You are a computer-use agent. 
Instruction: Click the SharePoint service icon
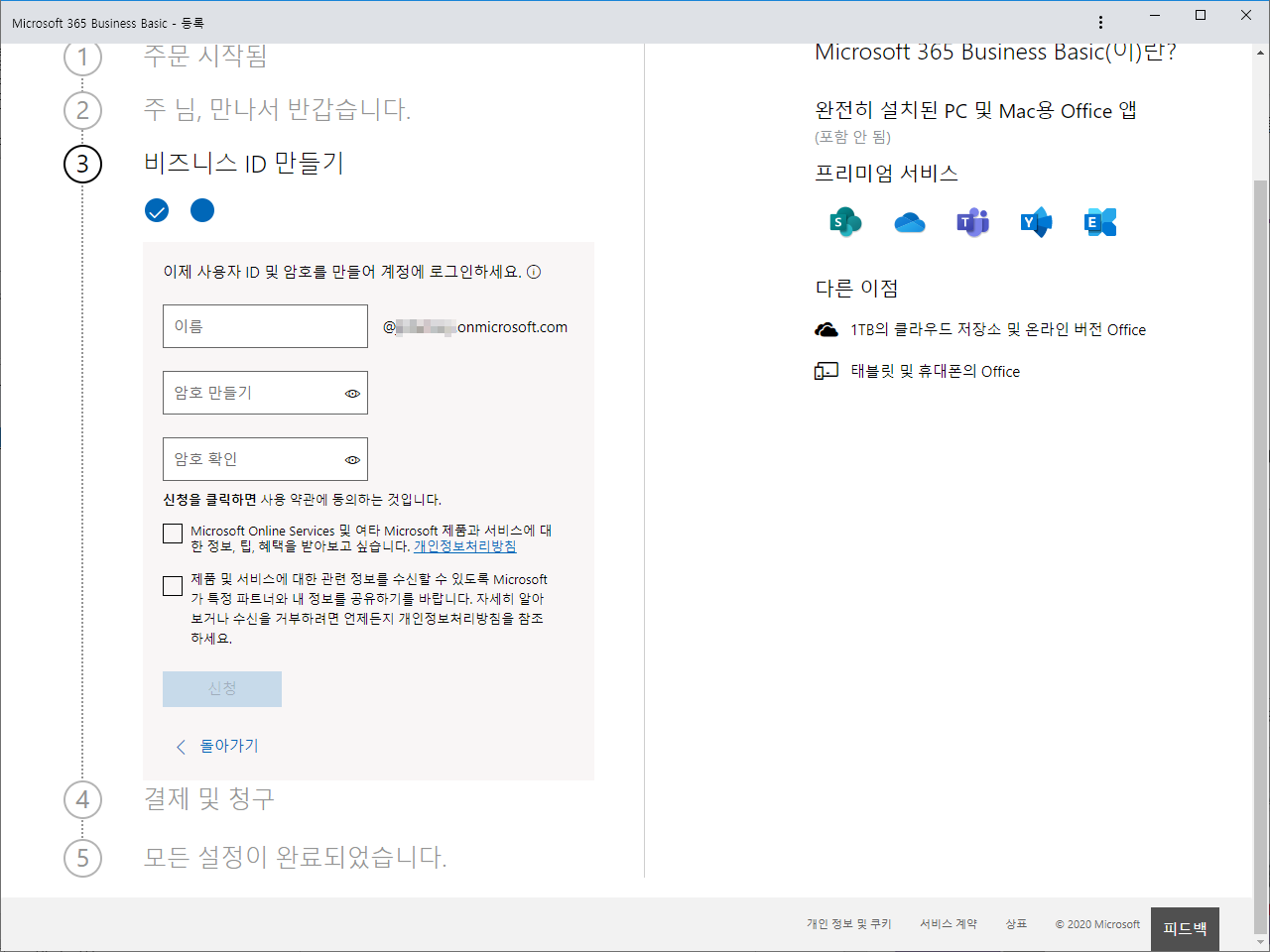click(845, 222)
